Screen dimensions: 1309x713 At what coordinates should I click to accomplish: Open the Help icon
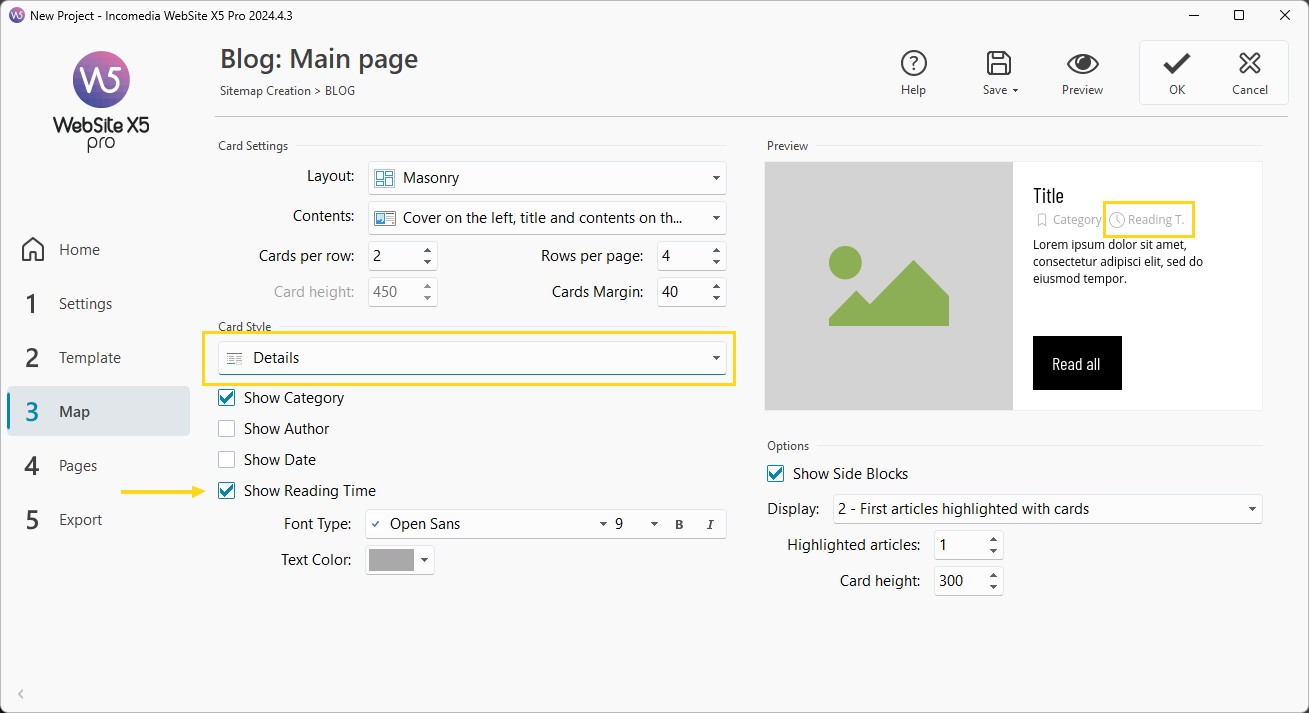click(x=913, y=64)
